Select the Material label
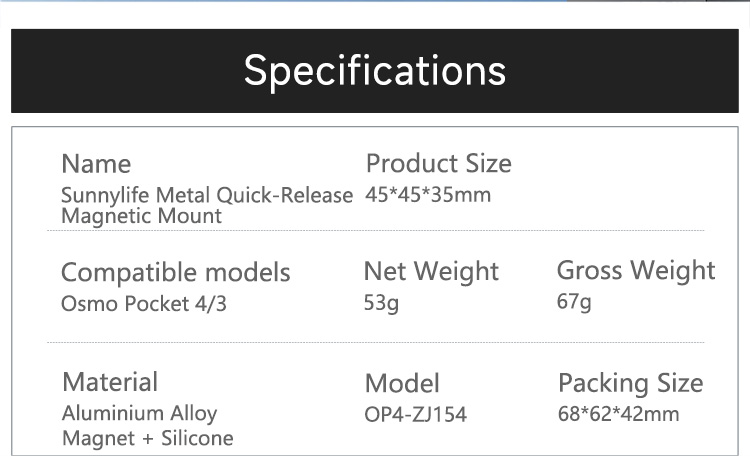The image size is (750, 466). (110, 382)
